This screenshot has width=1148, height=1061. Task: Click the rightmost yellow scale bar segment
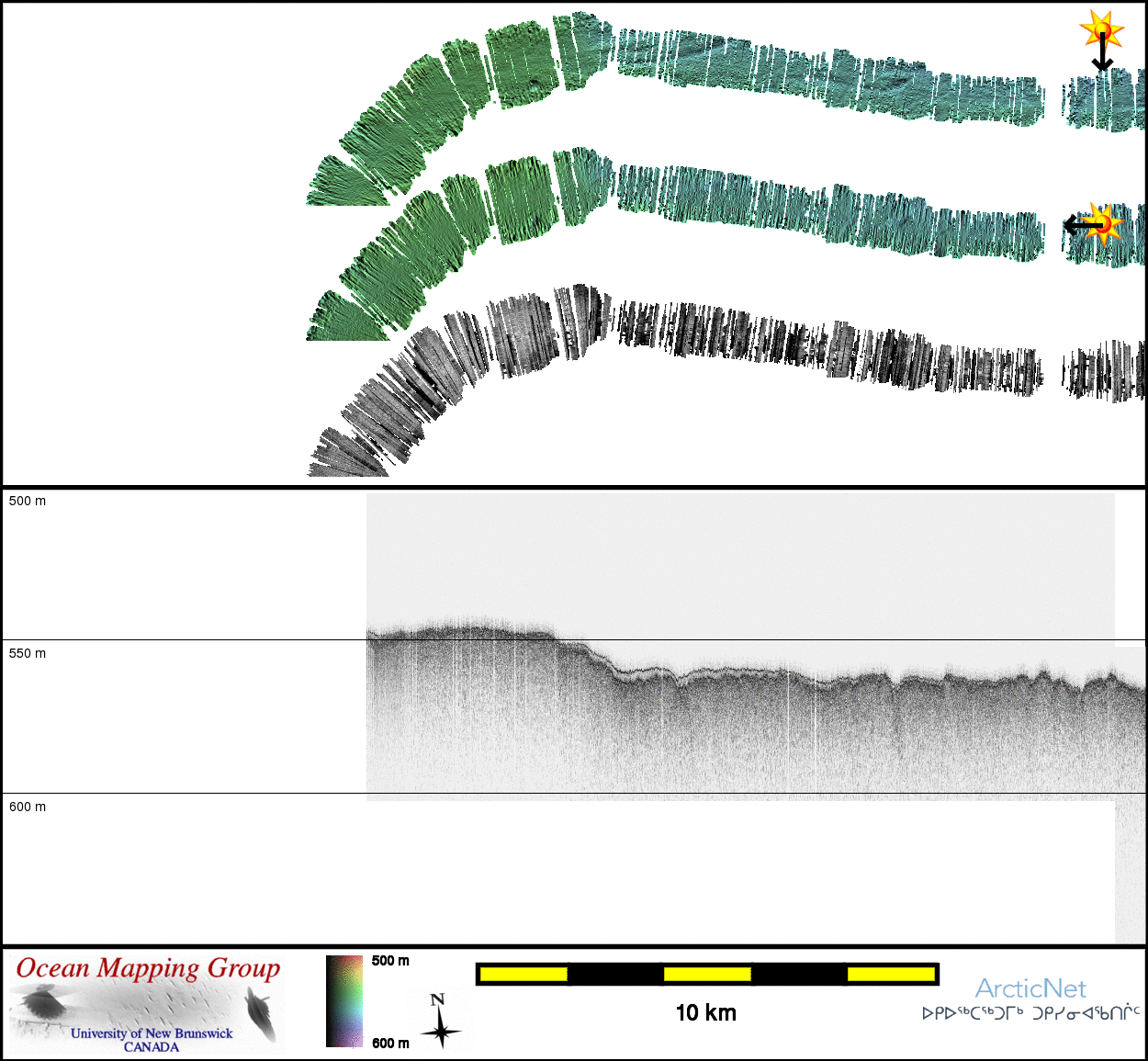click(x=890, y=974)
